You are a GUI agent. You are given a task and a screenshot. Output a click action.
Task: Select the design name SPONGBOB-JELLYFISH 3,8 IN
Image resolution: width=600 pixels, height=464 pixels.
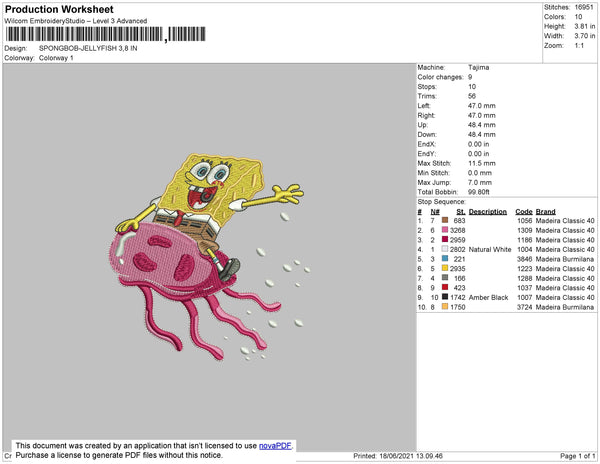point(88,49)
